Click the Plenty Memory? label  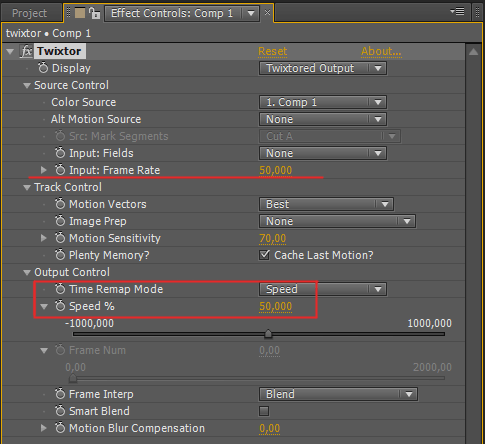pos(109,255)
